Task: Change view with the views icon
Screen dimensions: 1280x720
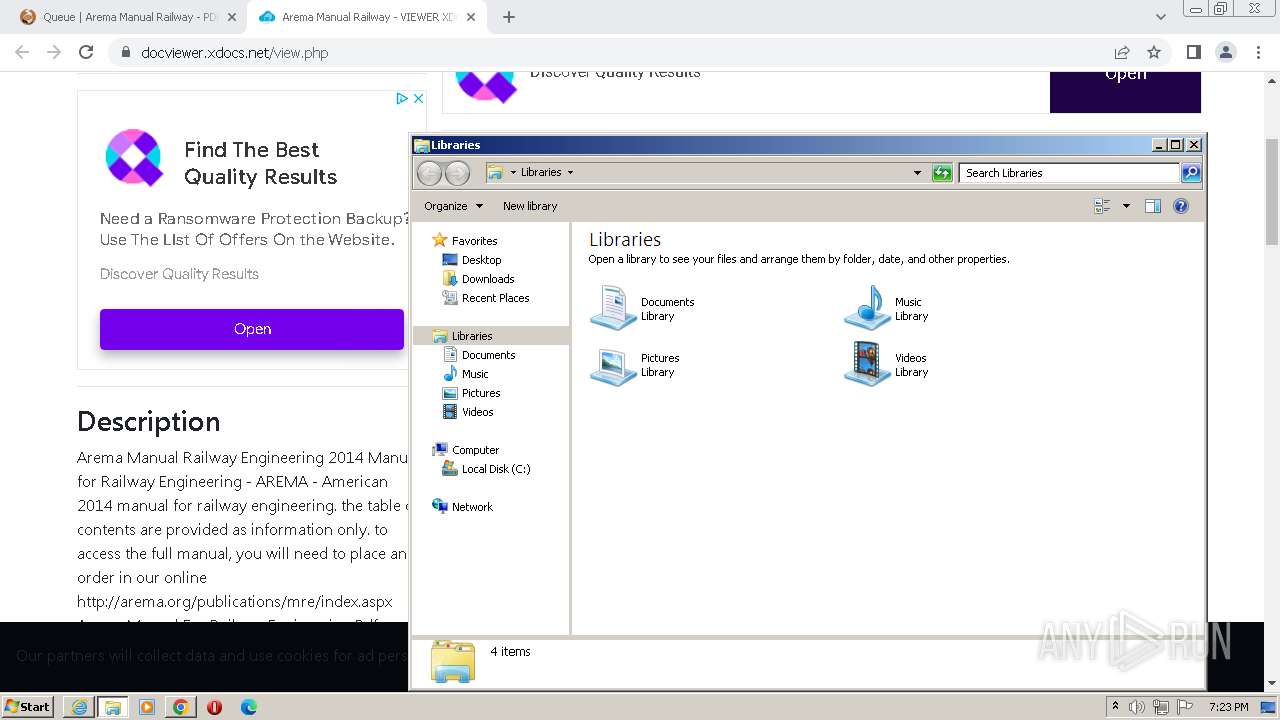Action: coord(1103,206)
